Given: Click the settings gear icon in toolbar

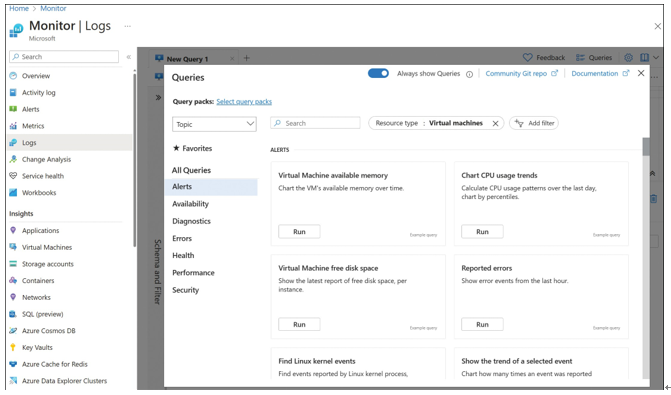Looking at the screenshot, I should click(628, 57).
